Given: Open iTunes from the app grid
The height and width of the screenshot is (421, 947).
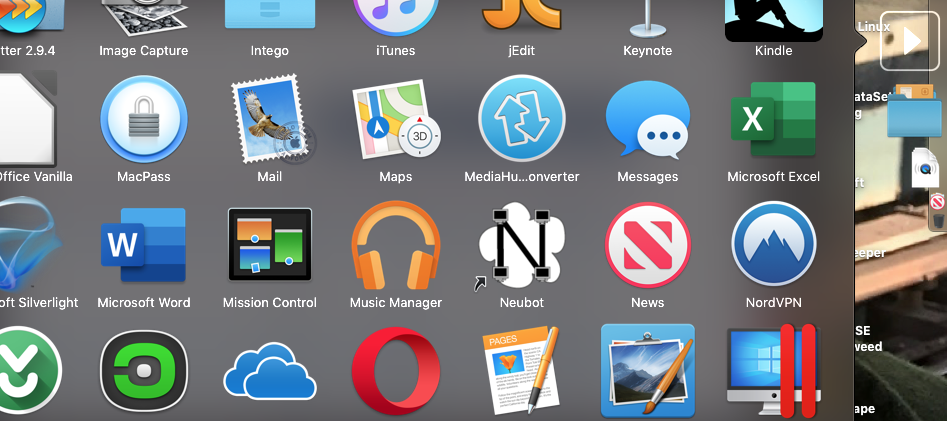Looking at the screenshot, I should click(x=396, y=17).
